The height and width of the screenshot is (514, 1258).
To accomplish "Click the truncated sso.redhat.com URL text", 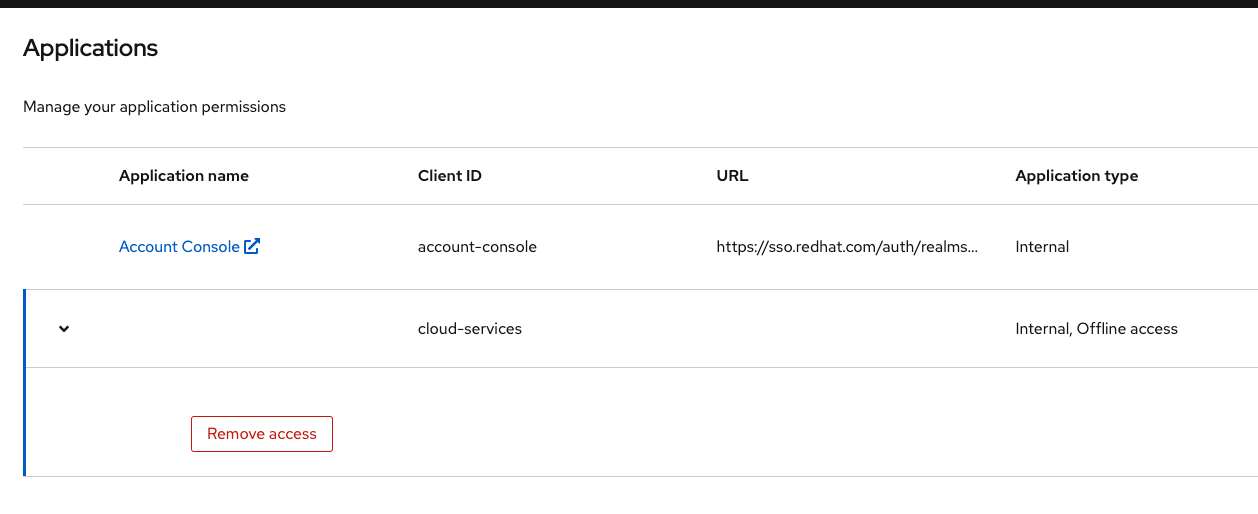I will coord(846,247).
